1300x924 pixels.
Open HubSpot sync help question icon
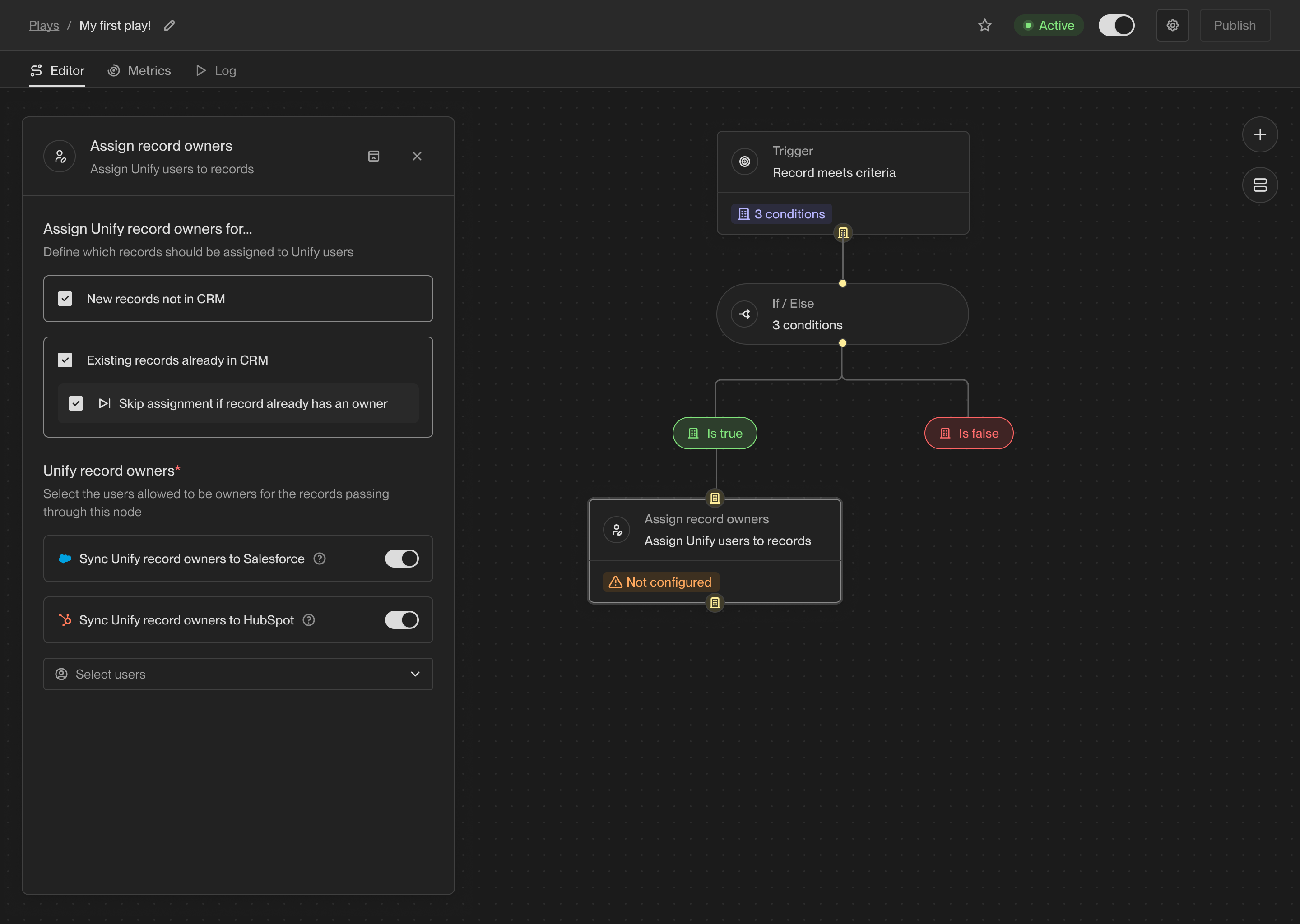pos(309,620)
